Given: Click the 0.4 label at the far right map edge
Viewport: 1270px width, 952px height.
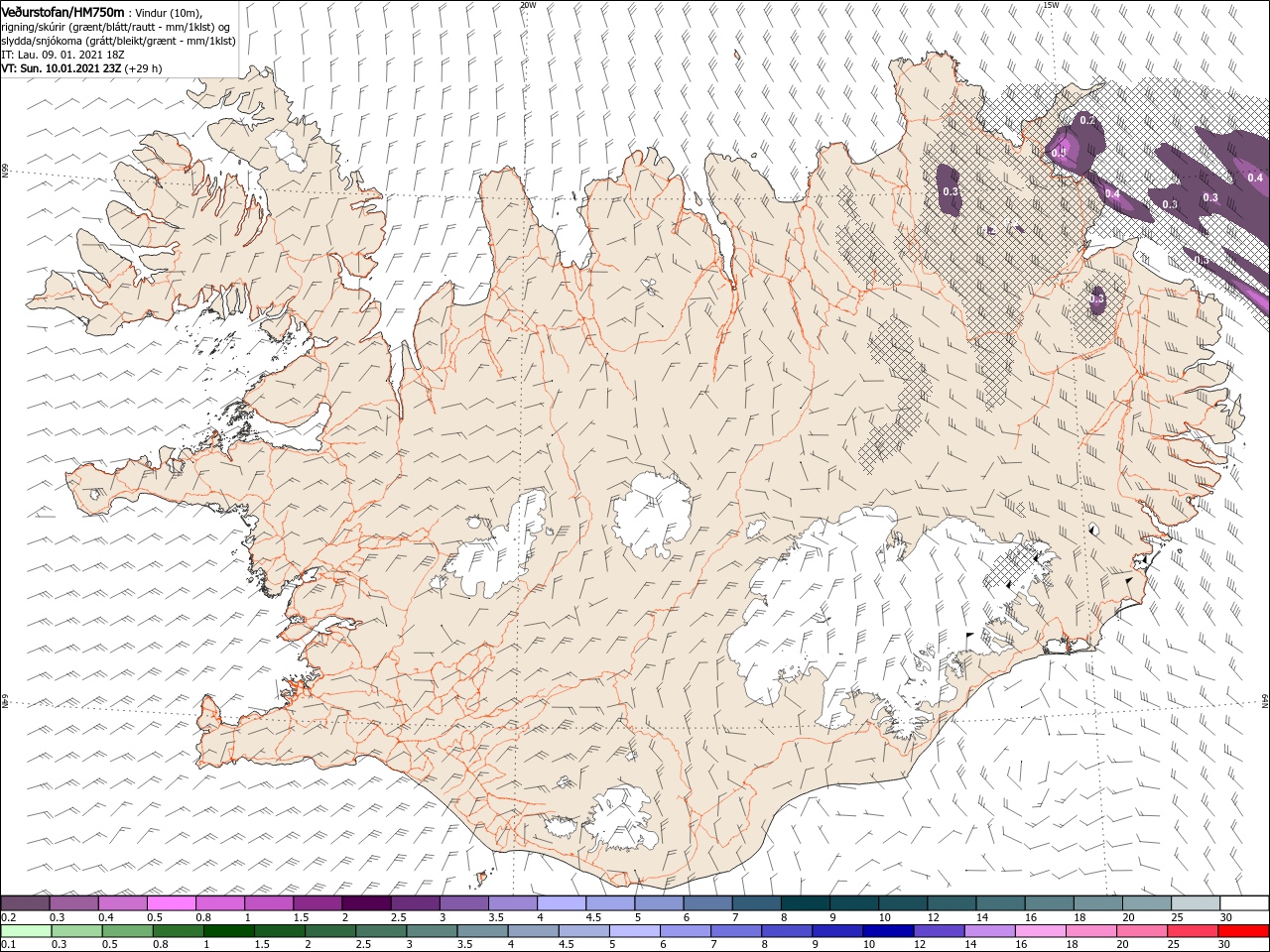Looking at the screenshot, I should click(x=1255, y=178).
